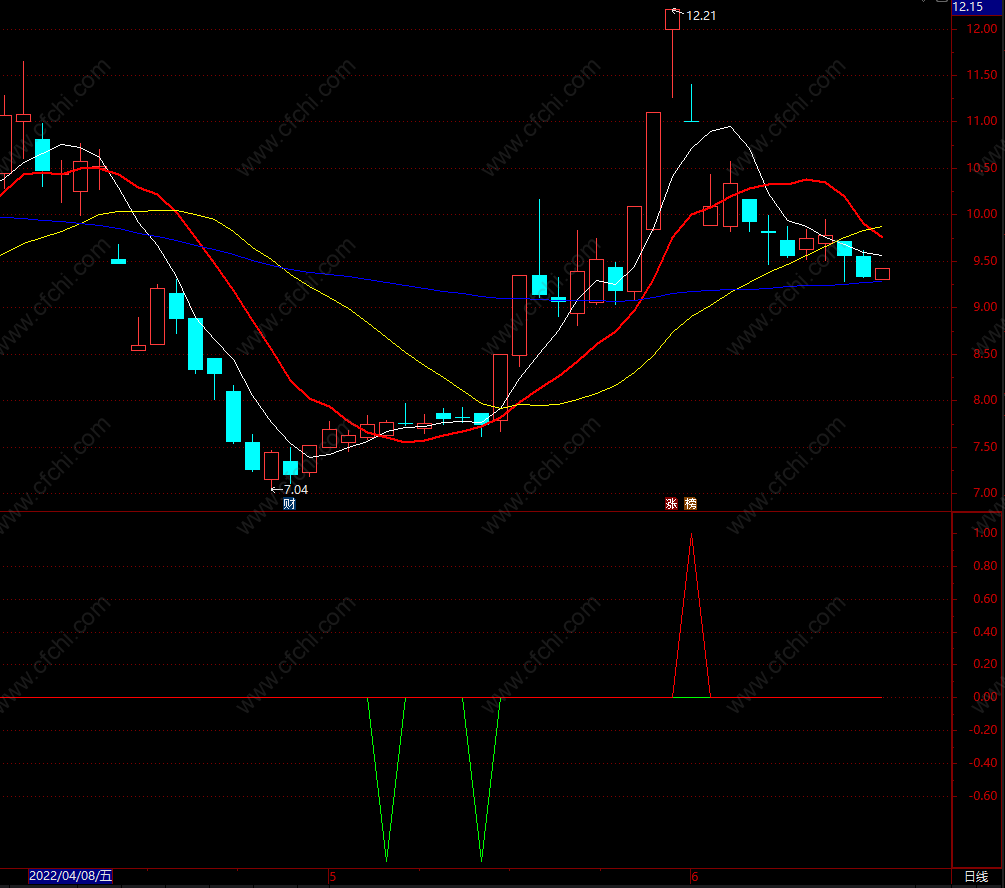Viewport: 1005px width, 888px height.
Task: Select the candlestick at the 12.21 high
Action: (x=672, y=20)
